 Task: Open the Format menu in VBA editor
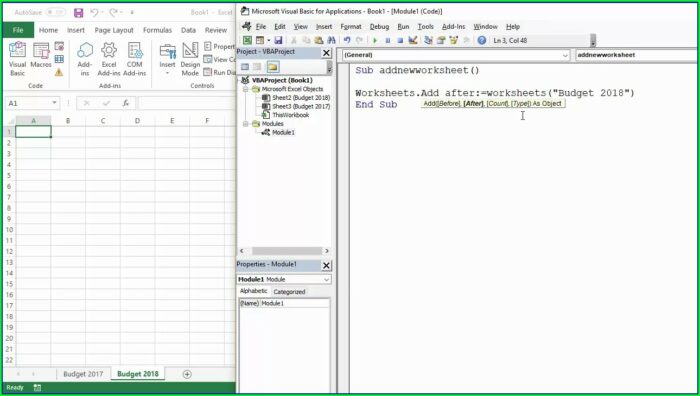coord(351,27)
